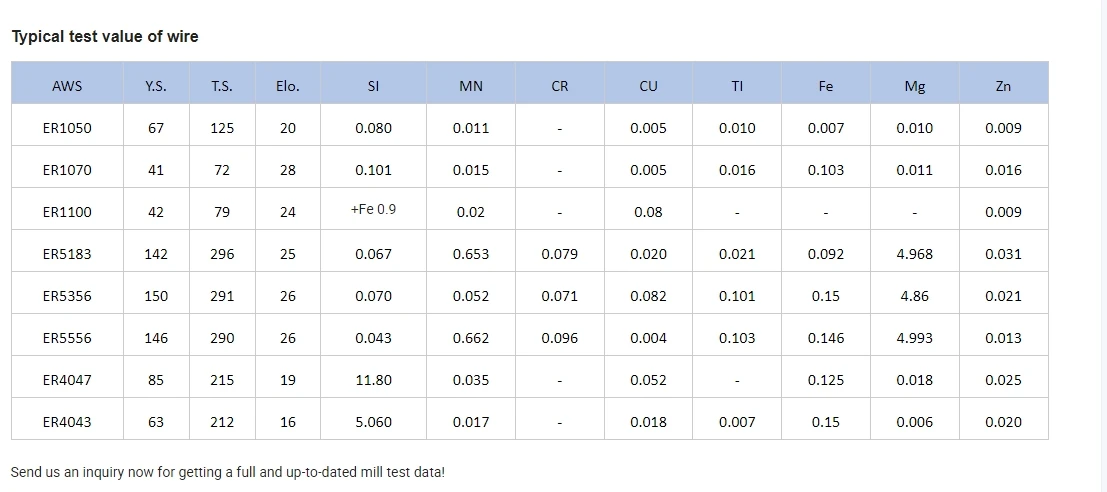Click the 'Send us an inquiry' text
This screenshot has width=1107, height=492.
pos(227,471)
